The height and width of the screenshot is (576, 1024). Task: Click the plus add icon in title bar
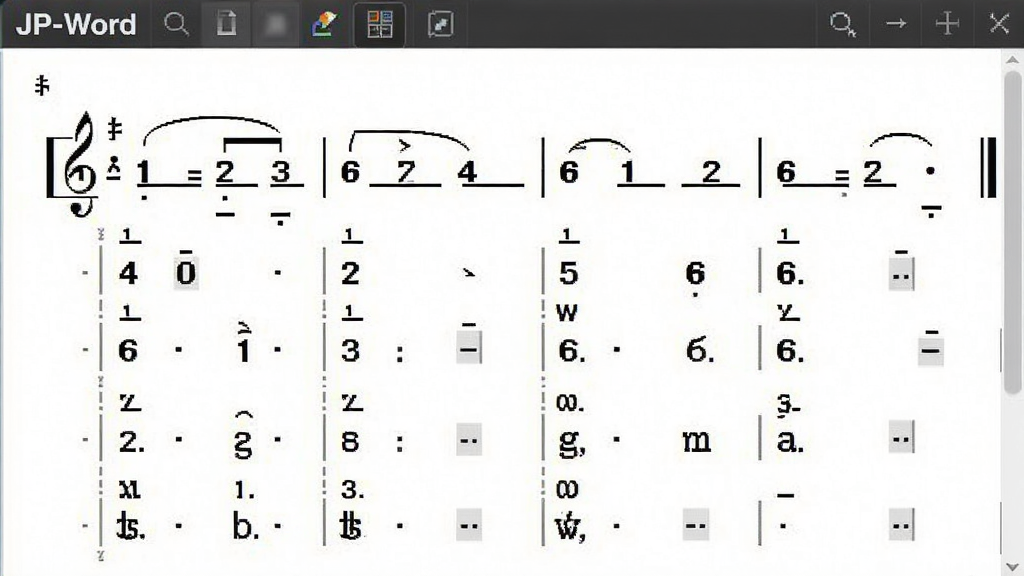click(x=947, y=24)
